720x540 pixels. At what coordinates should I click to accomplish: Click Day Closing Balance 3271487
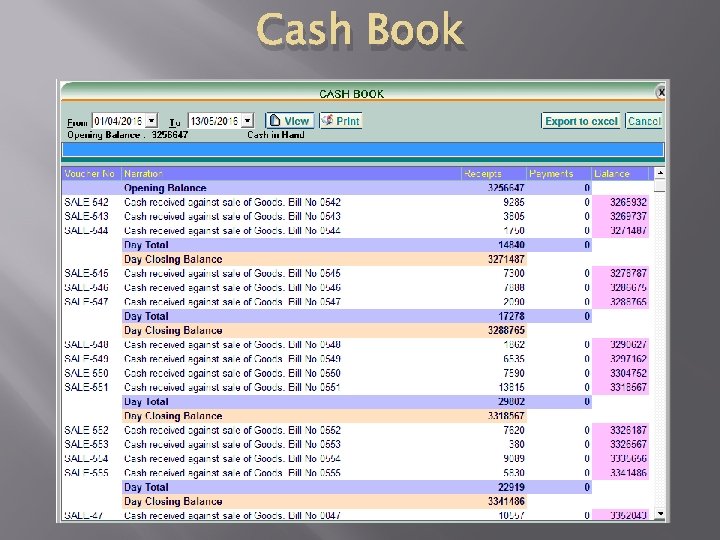click(506, 259)
